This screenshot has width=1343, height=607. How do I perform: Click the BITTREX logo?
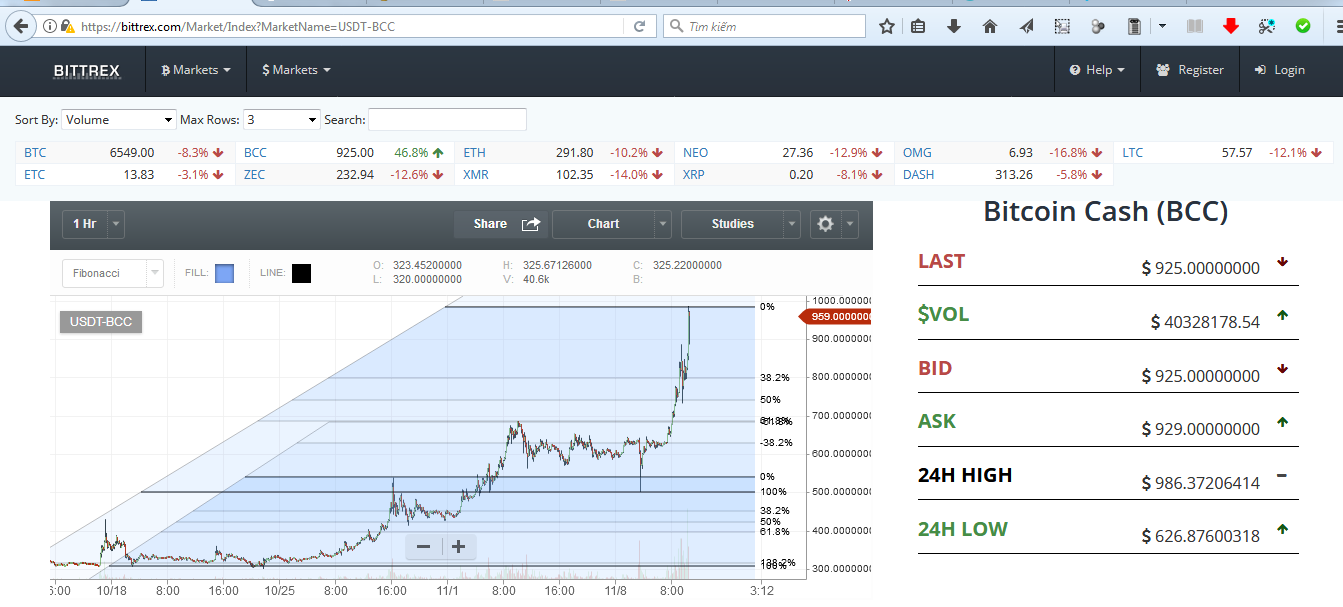(87, 70)
